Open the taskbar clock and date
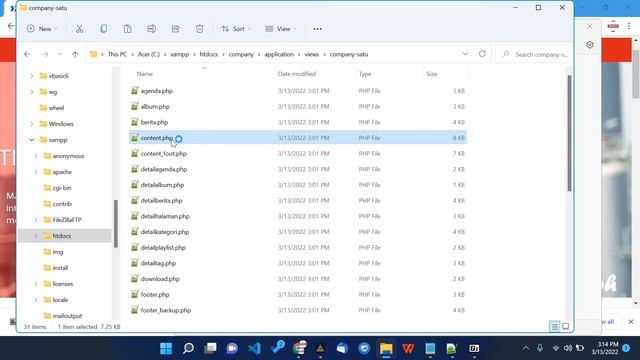 click(605, 348)
